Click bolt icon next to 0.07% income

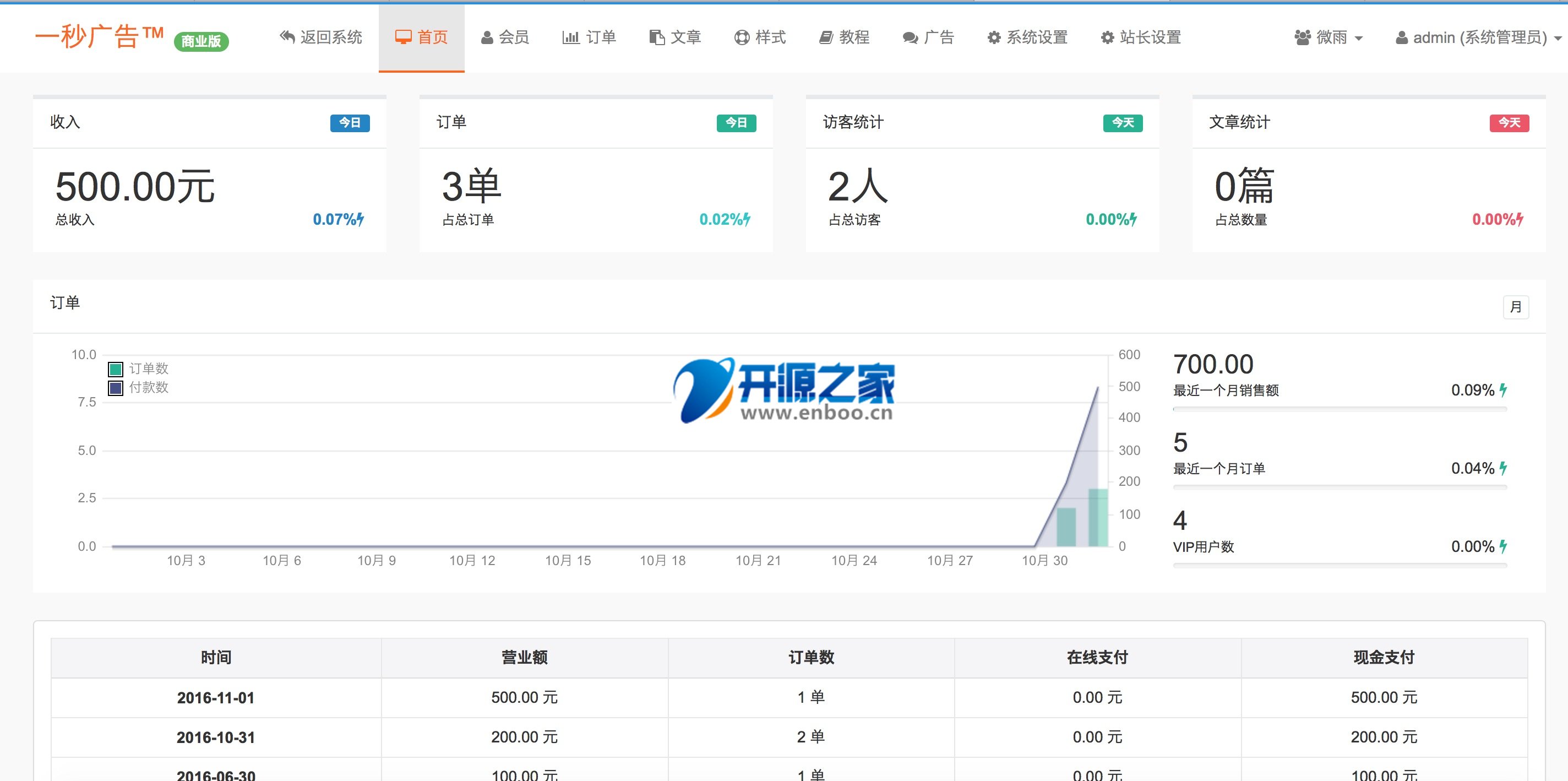[x=361, y=219]
